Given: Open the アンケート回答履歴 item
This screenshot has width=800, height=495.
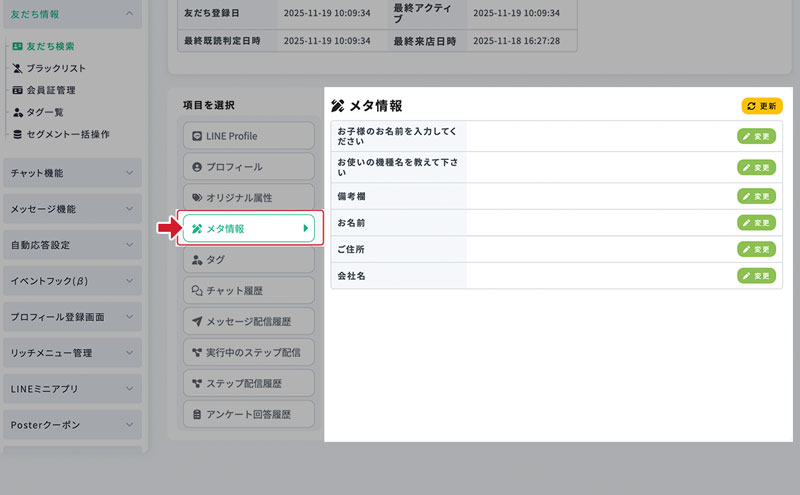Looking at the screenshot, I should (248, 415).
